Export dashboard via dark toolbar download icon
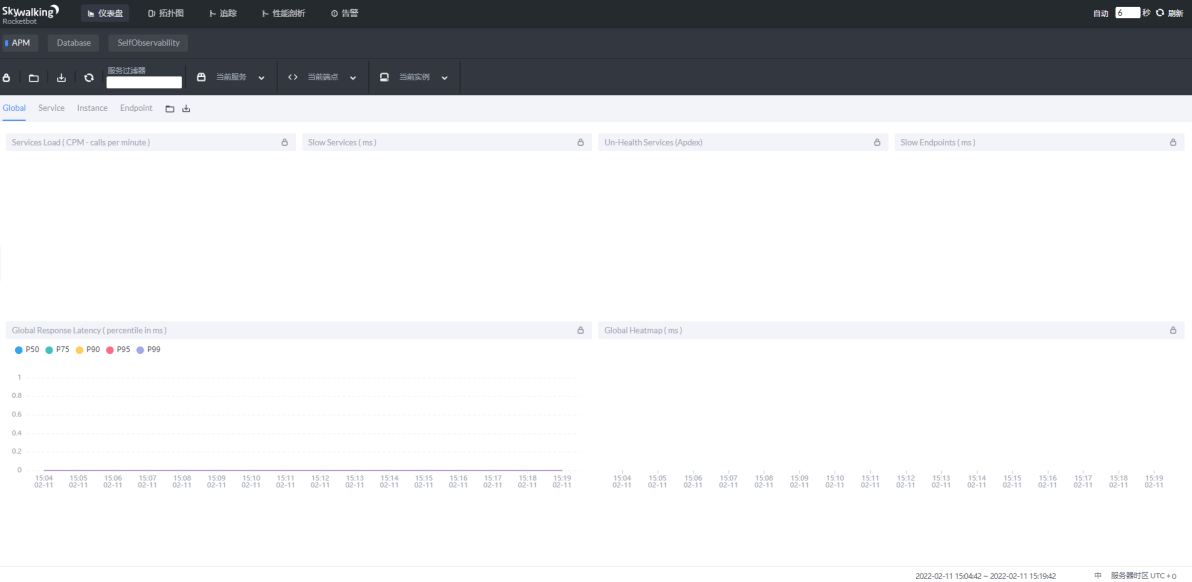 [x=62, y=77]
